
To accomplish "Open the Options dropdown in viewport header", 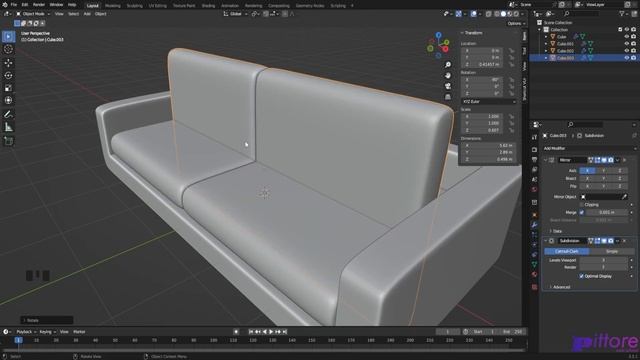I will 516,24.
